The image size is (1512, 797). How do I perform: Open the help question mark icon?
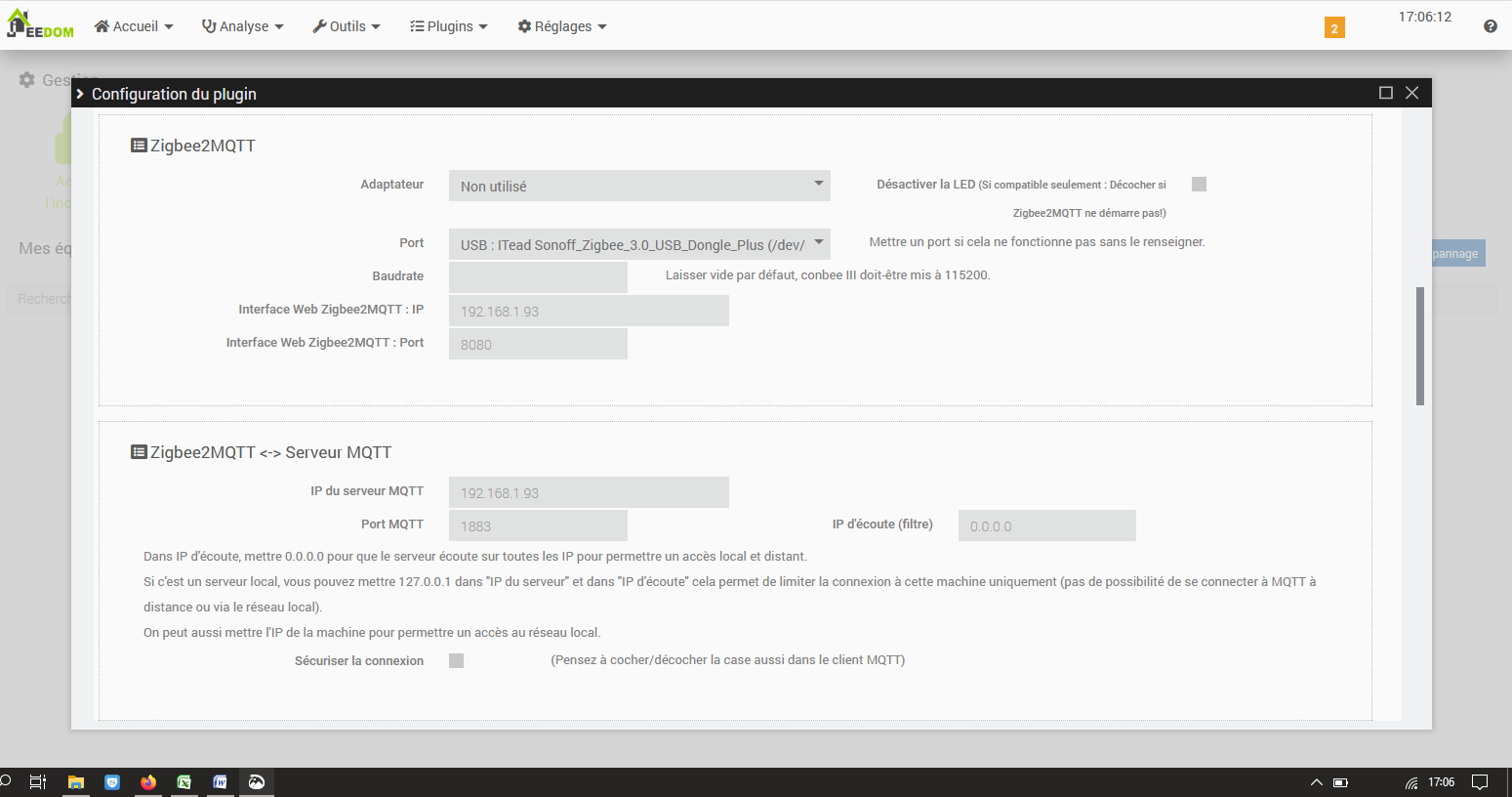1490,26
